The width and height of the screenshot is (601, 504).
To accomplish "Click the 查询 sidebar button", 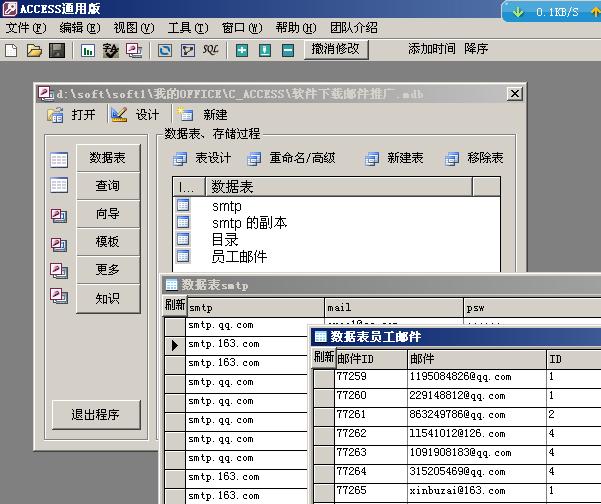I will click(x=108, y=186).
